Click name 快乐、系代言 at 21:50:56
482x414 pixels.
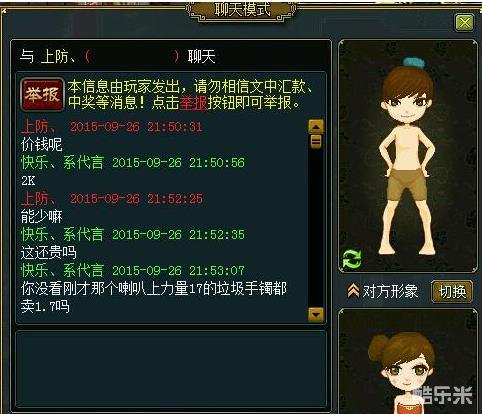coord(62,163)
